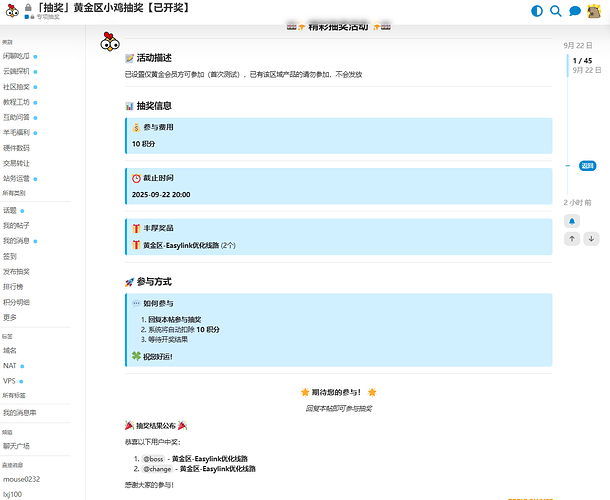Screen dimensions: 610x500
Task: Jump to bottom with down arrow
Action: 591,239
